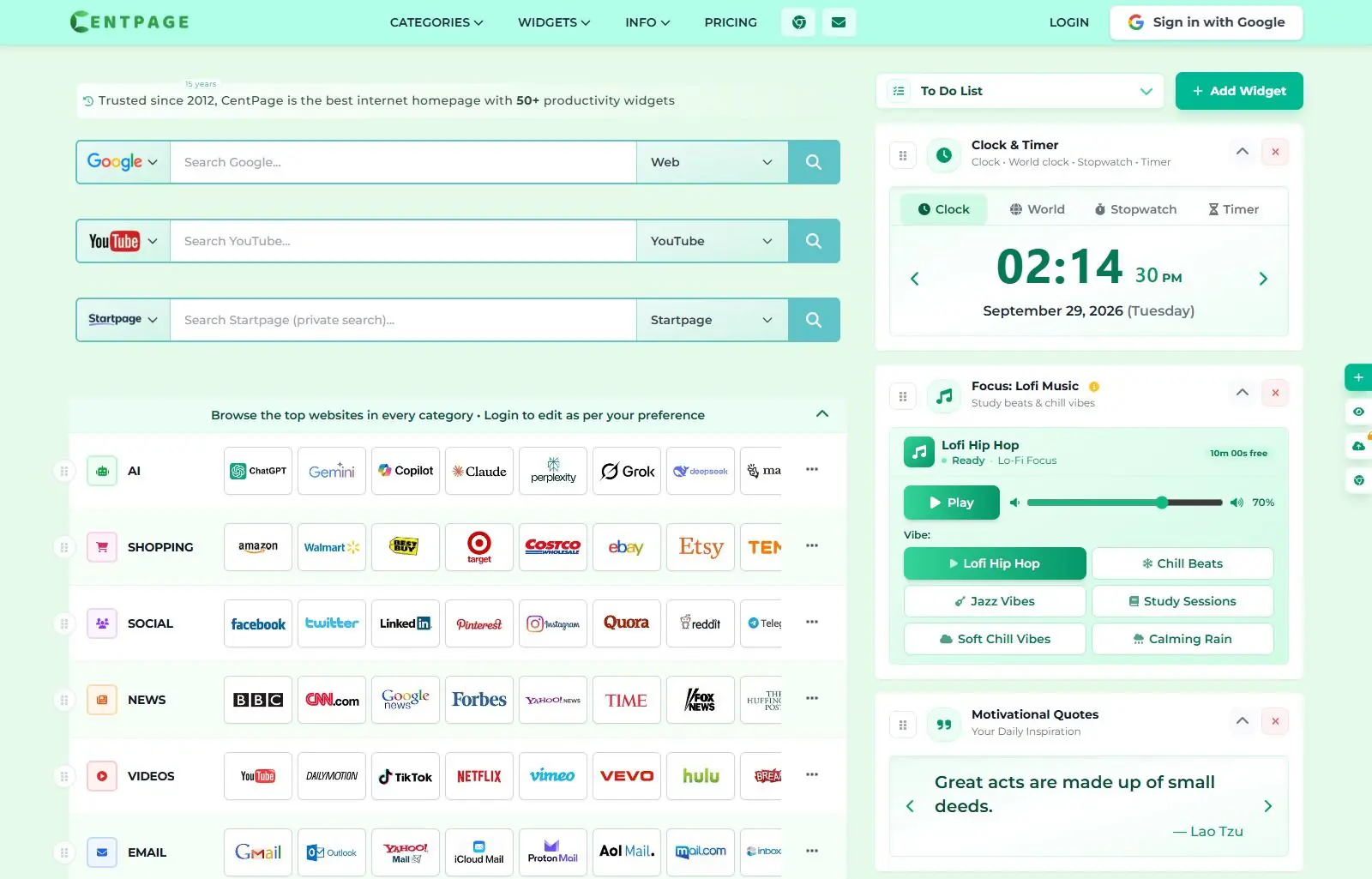
Task: Click the envelope mail icon in header
Action: (x=839, y=22)
